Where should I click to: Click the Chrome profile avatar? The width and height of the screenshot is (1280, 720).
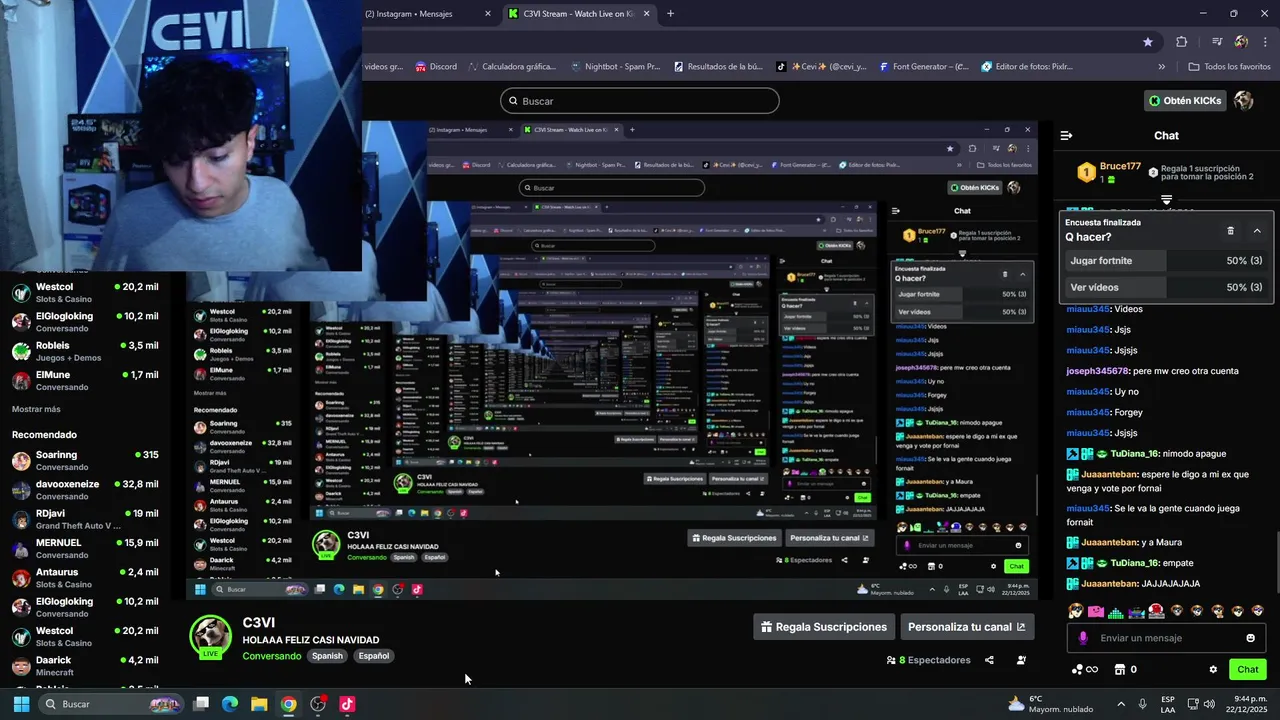coord(1241,42)
